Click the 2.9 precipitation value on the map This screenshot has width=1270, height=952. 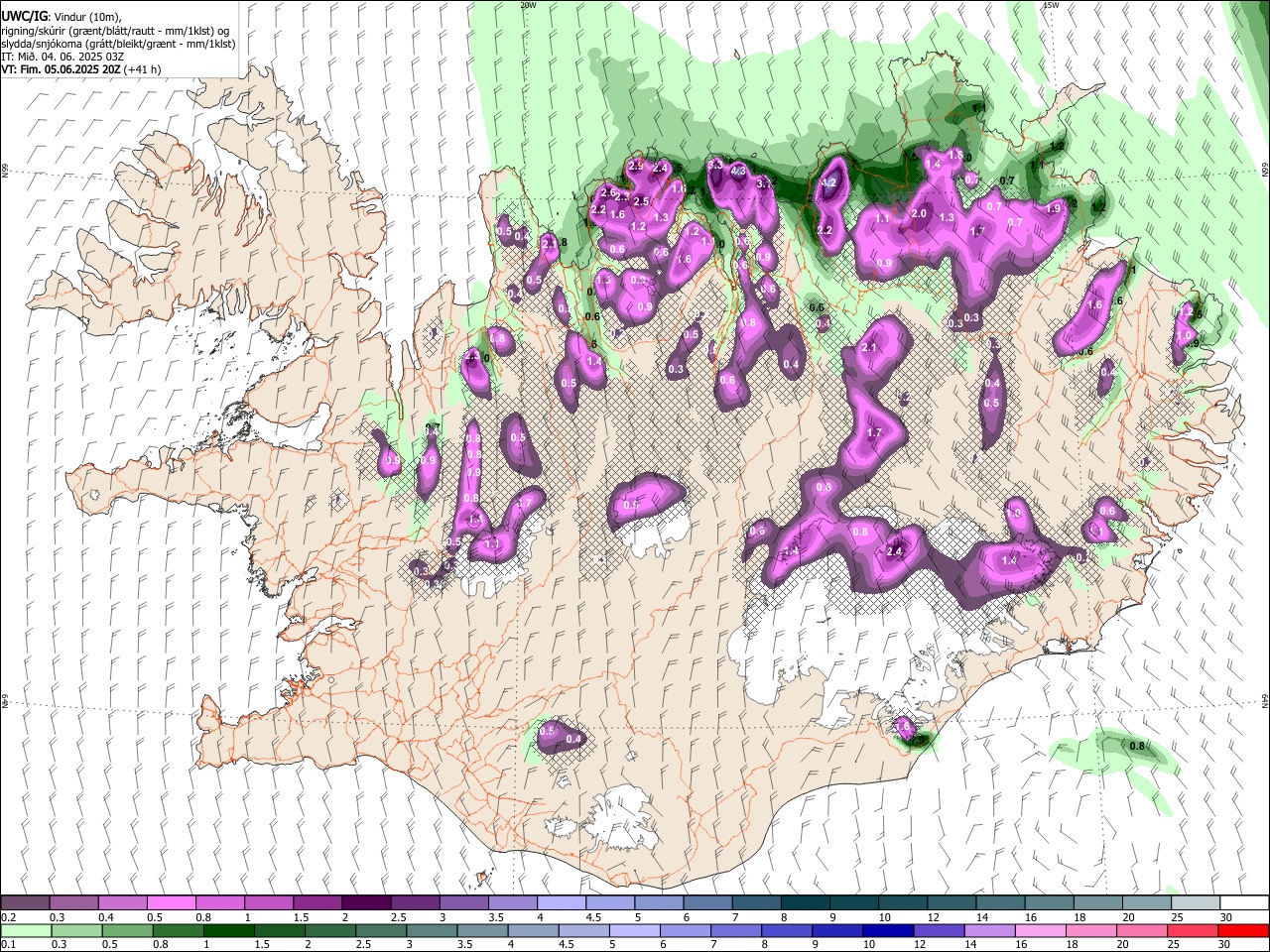(636, 166)
